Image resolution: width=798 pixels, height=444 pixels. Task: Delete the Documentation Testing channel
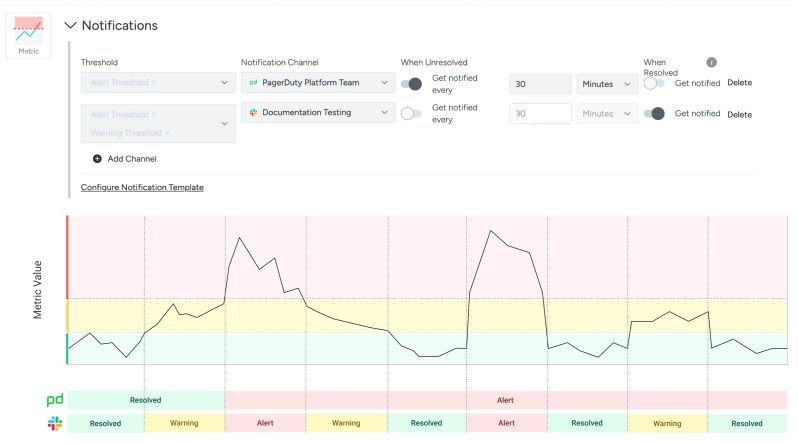tap(739, 115)
